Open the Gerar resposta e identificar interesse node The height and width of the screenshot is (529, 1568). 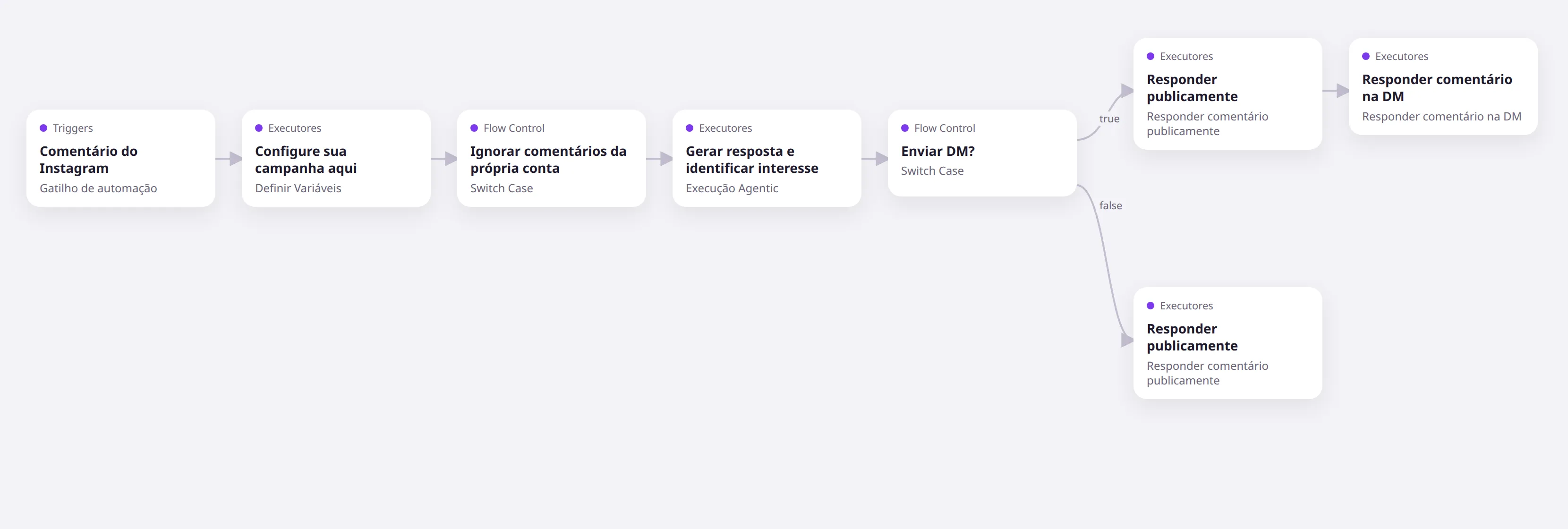tap(767, 158)
